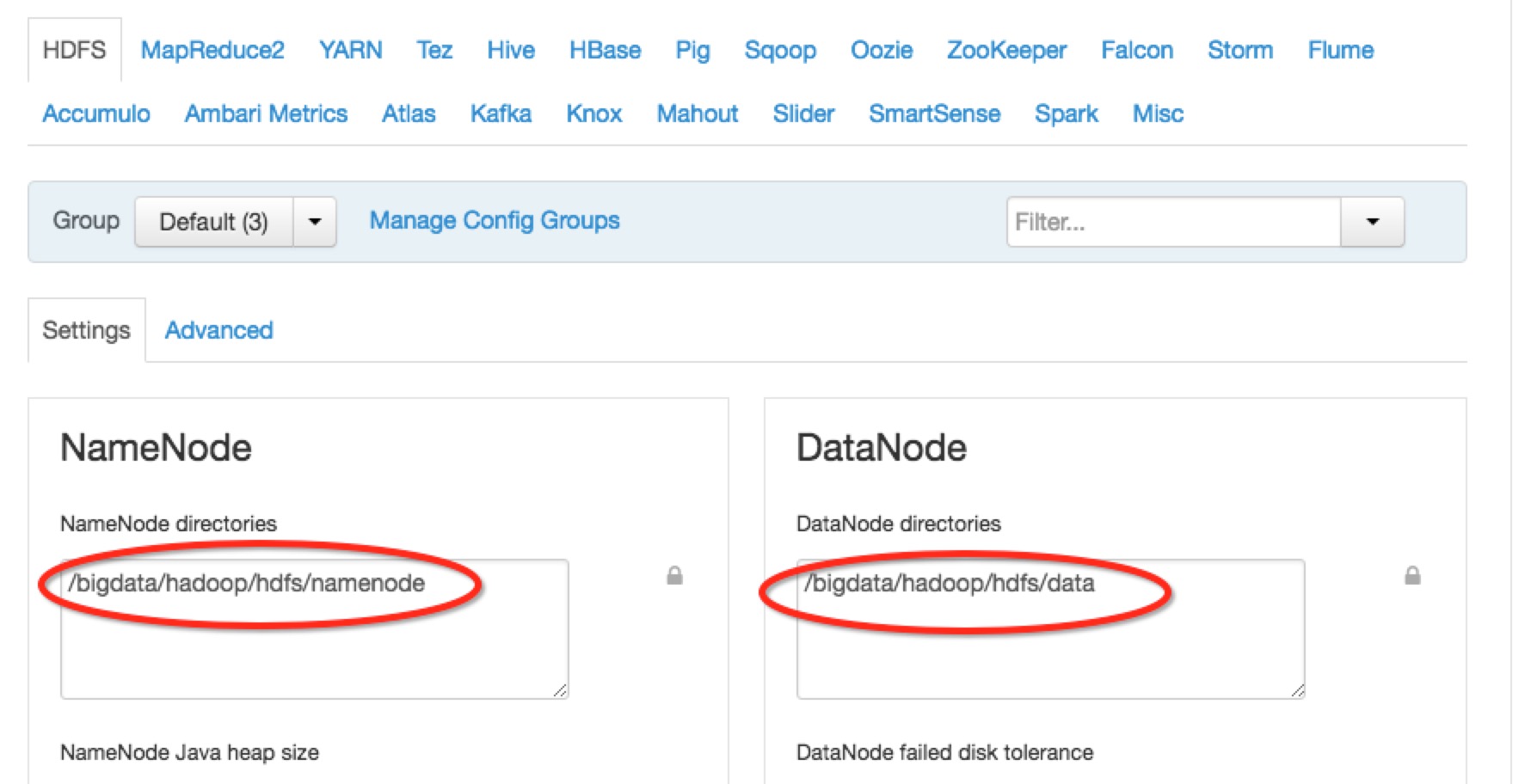Image resolution: width=1531 pixels, height=784 pixels.
Task: Expand the Filter dropdown arrow
Action: 1372,222
